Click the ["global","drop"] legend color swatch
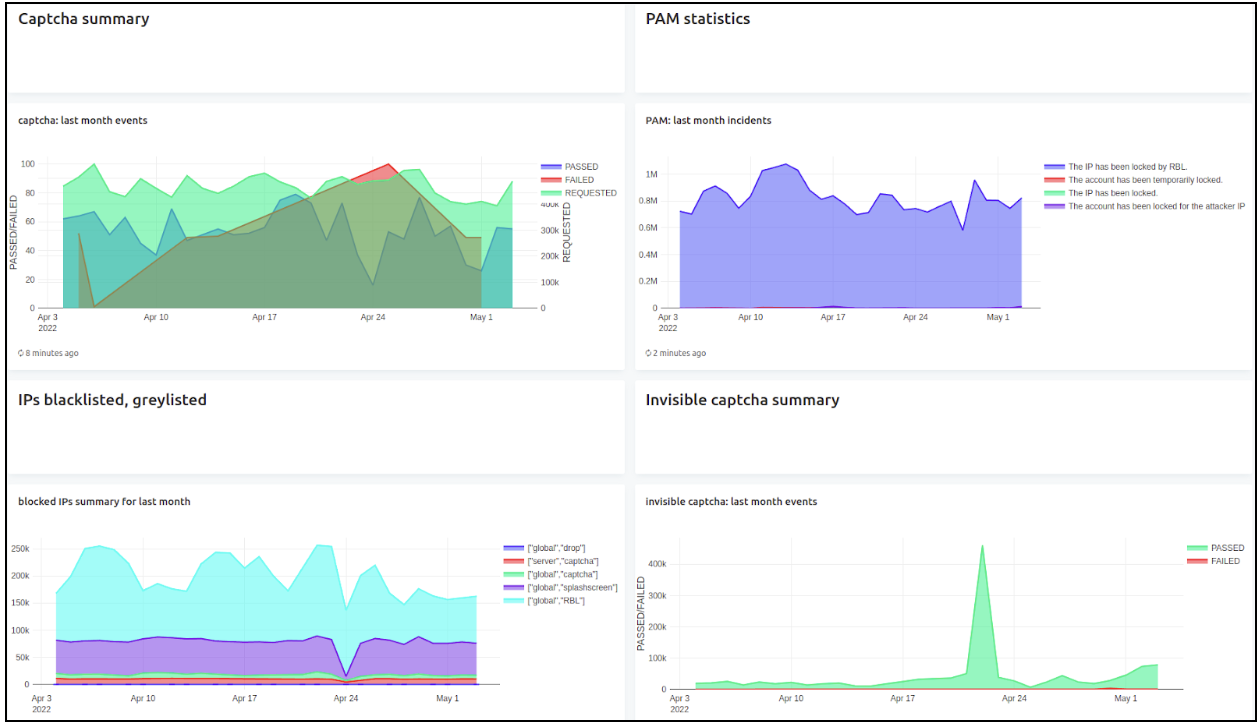This screenshot has width=1260, height=724. pos(513,548)
